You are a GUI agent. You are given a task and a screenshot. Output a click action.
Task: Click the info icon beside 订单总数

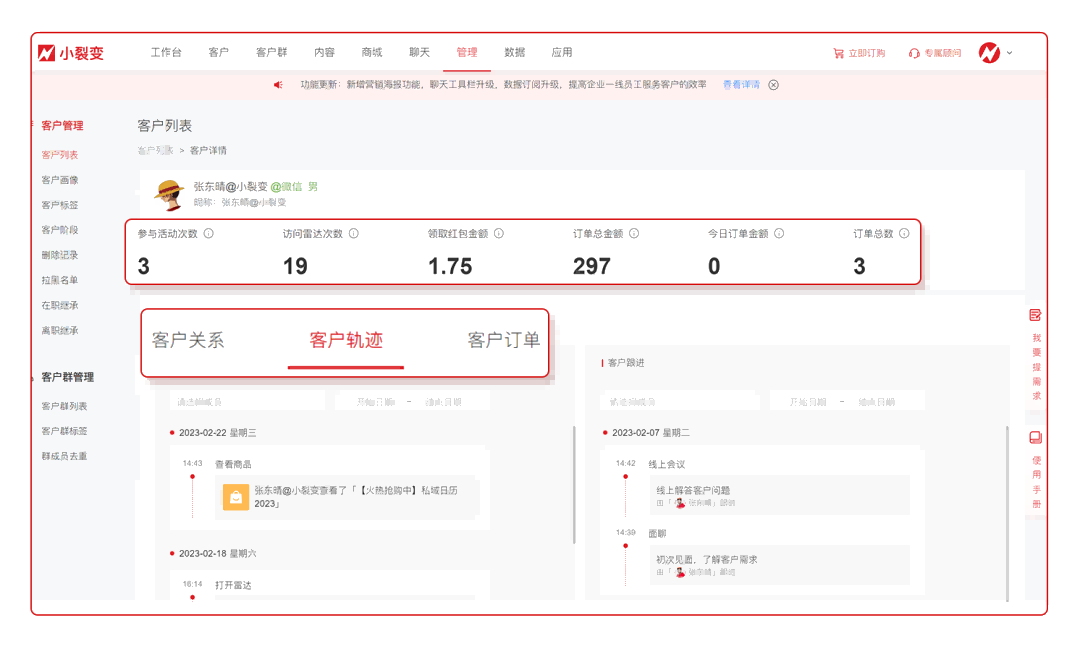(904, 233)
